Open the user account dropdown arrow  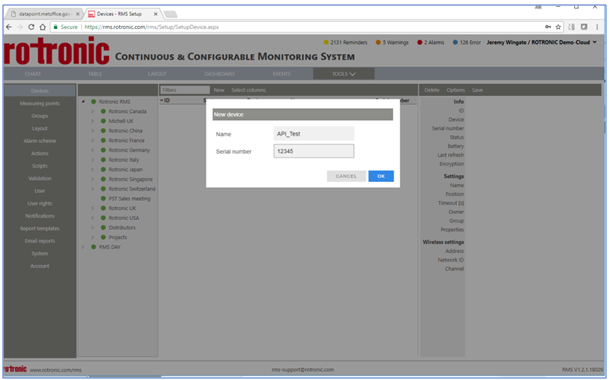594,42
